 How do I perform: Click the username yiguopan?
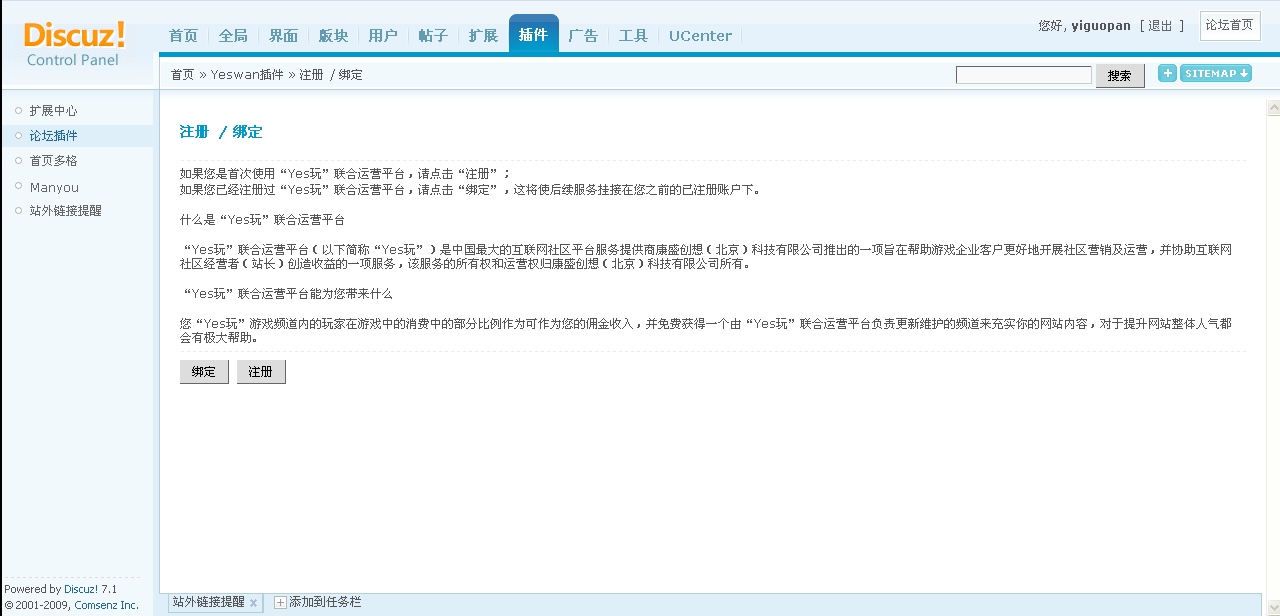(x=1101, y=26)
